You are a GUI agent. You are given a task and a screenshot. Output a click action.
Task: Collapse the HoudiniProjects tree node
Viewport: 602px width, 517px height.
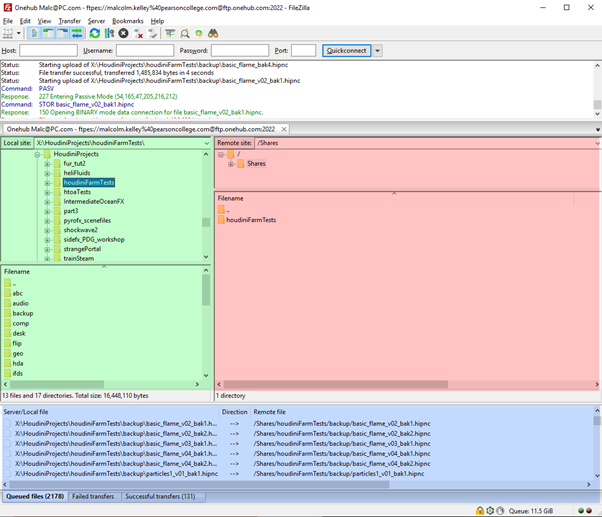pyautogui.click(x=37, y=154)
